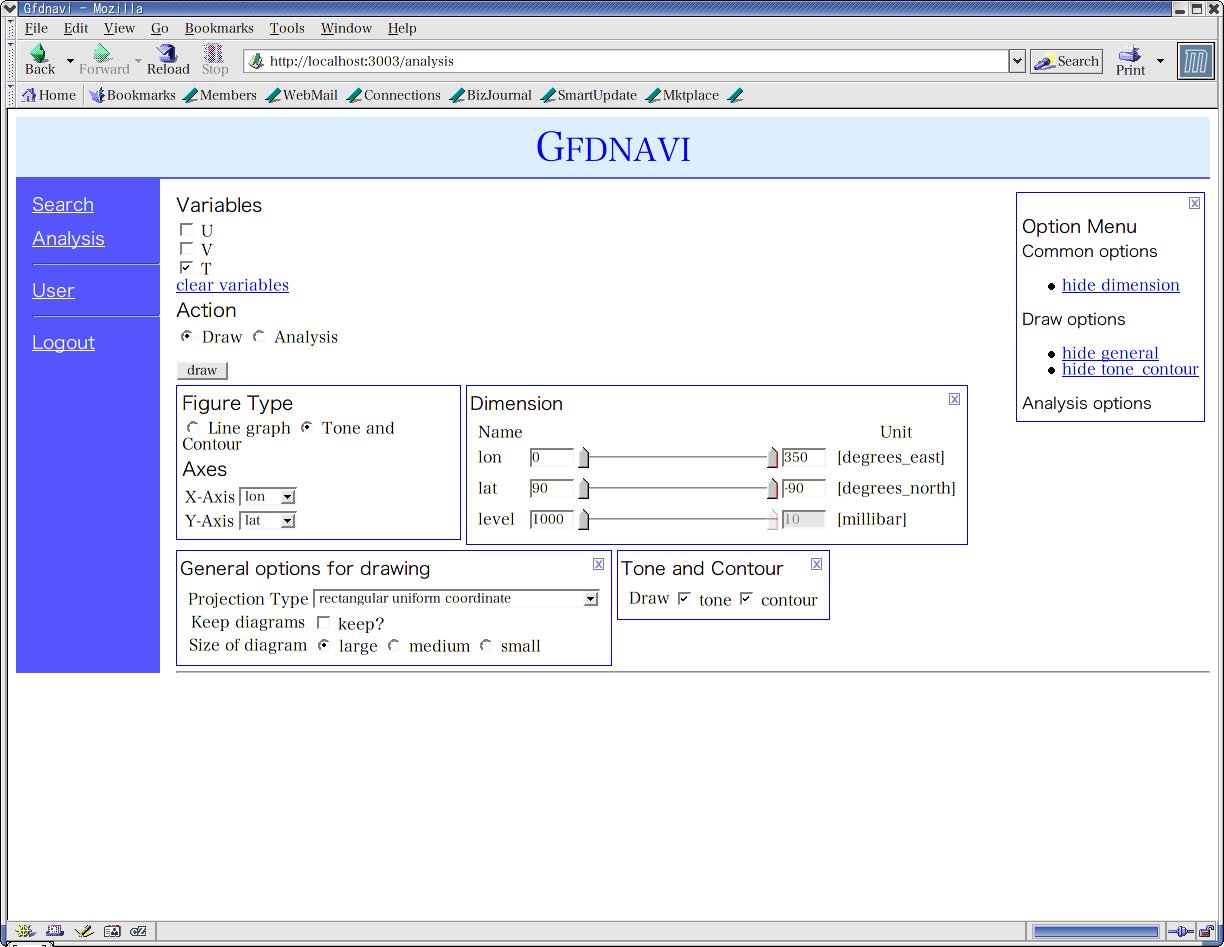Open Composer icon in status bar
Viewport: 1224px width, 947px height.
point(84,931)
